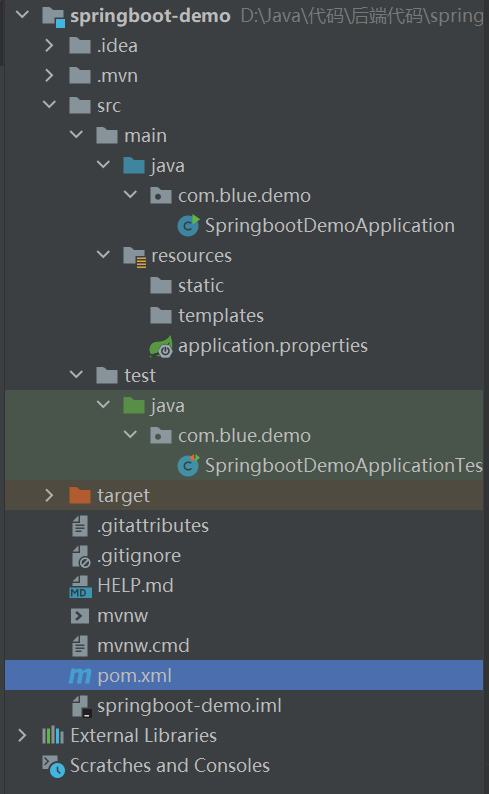This screenshot has width=489, height=794.
Task: Select the springboot-demo root label
Action: pos(150,17)
